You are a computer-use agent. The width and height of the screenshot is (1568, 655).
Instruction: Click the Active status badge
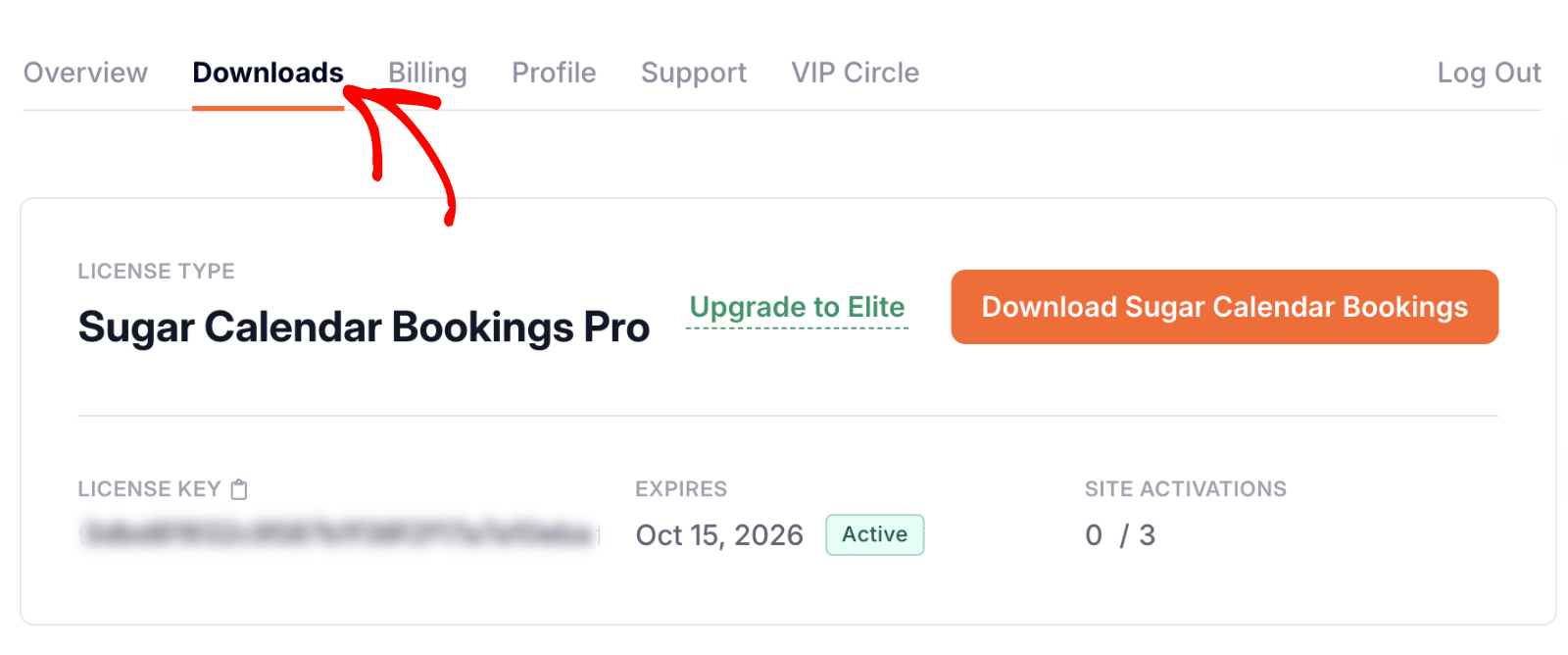[x=874, y=534]
